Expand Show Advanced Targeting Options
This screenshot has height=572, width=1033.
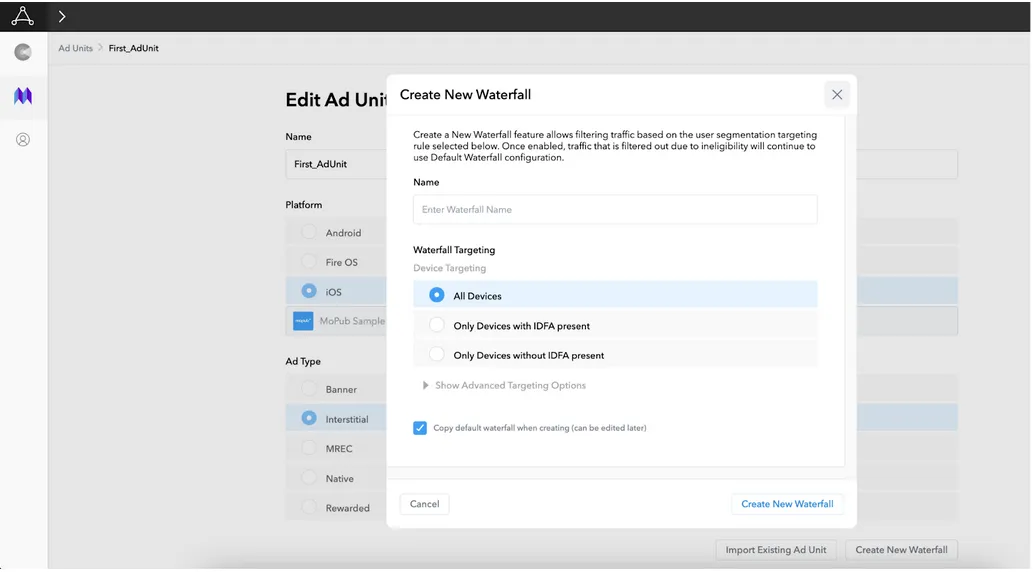click(504, 386)
